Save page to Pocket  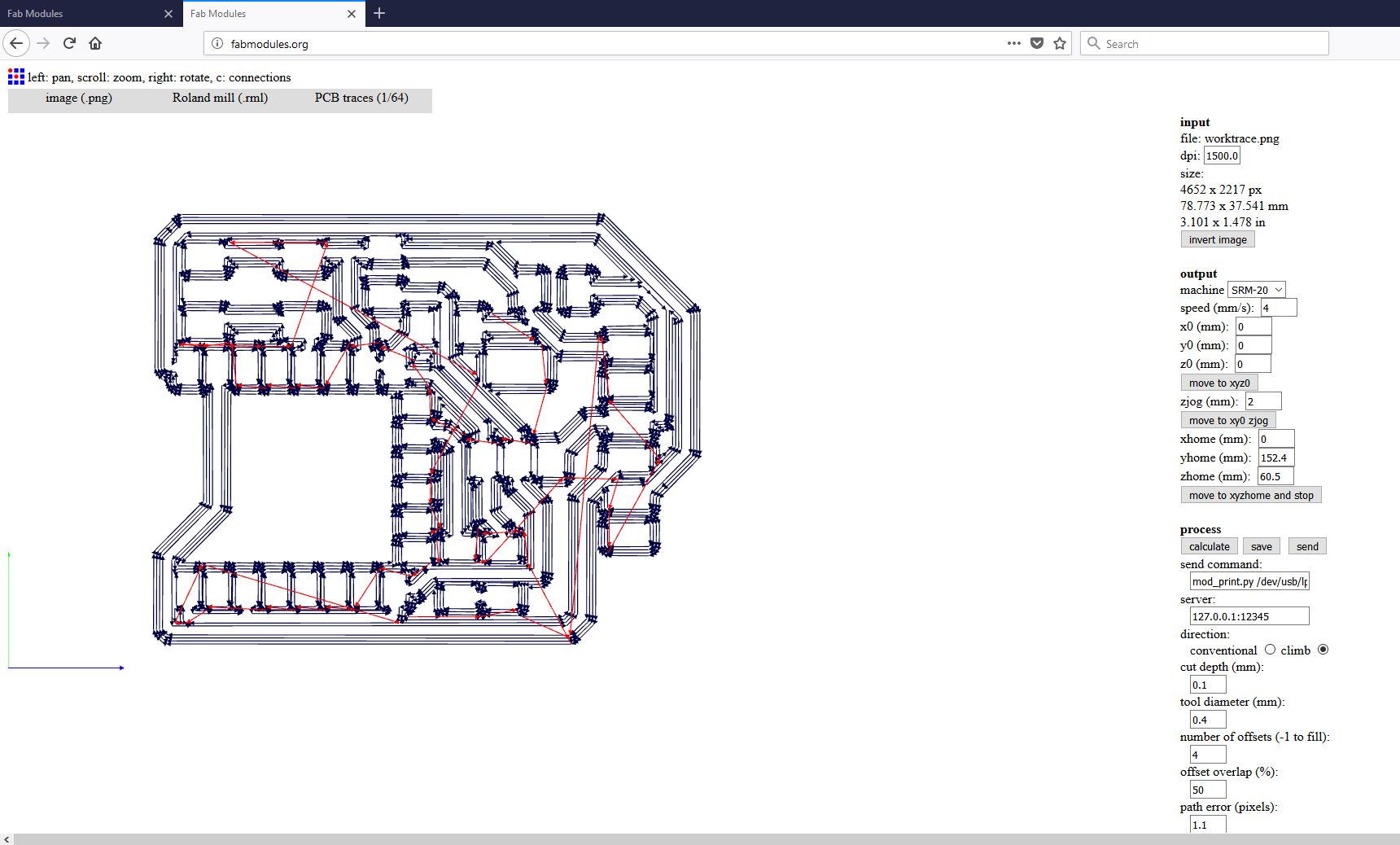coord(1037,43)
